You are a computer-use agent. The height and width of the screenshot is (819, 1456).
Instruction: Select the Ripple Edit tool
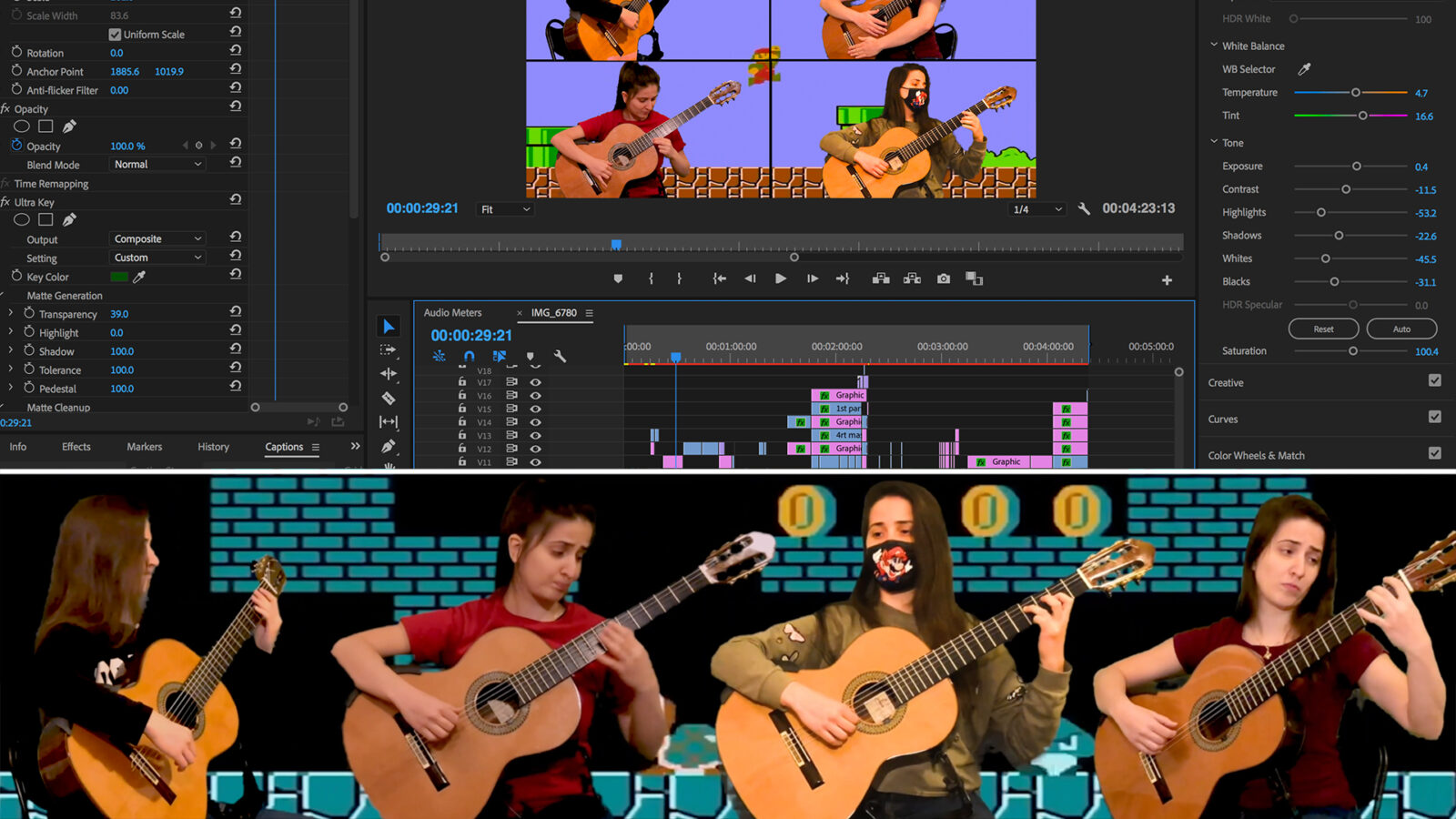pos(389,374)
